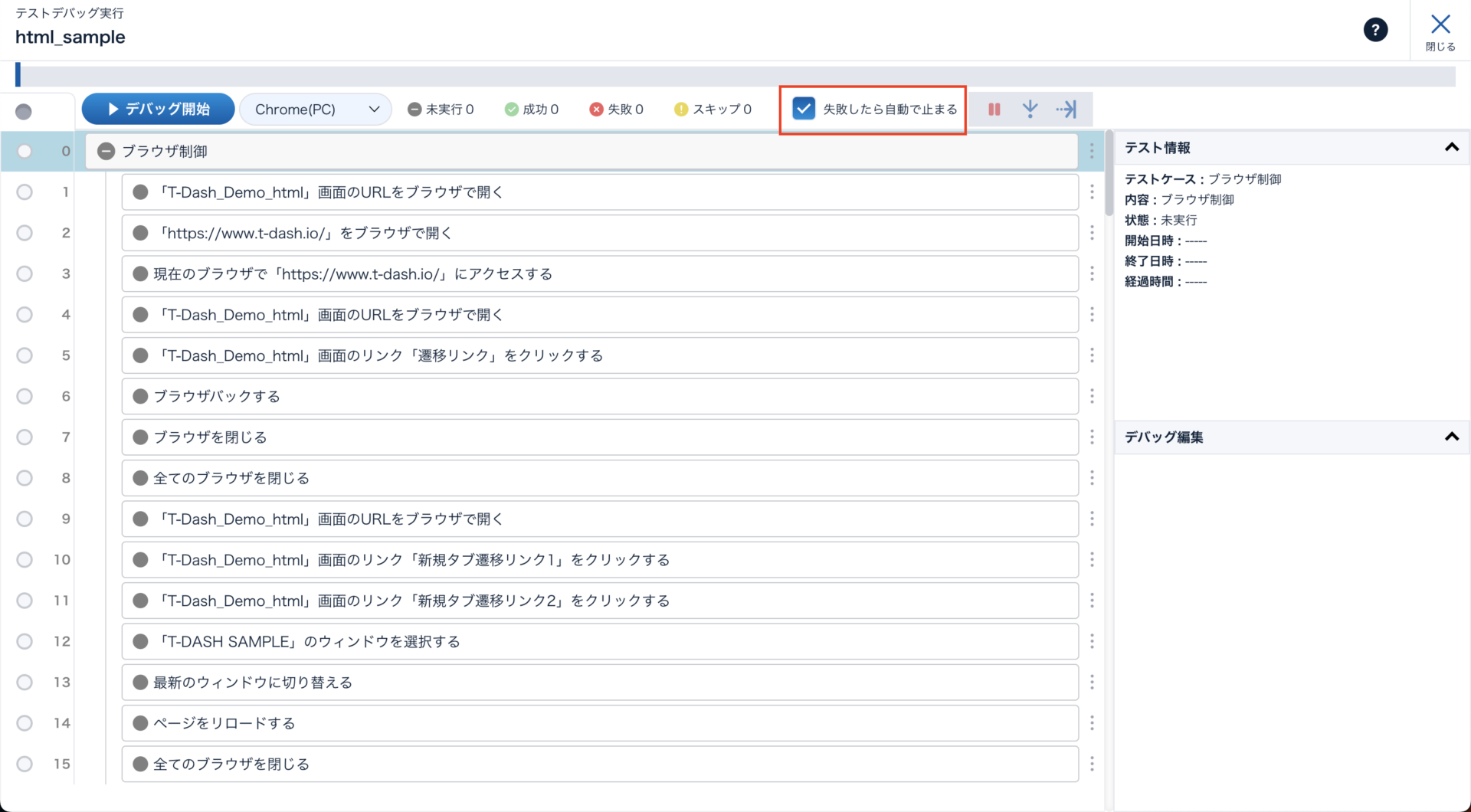1471x812 pixels.
Task: Select the radio button for step 12
Action: [x=25, y=642]
